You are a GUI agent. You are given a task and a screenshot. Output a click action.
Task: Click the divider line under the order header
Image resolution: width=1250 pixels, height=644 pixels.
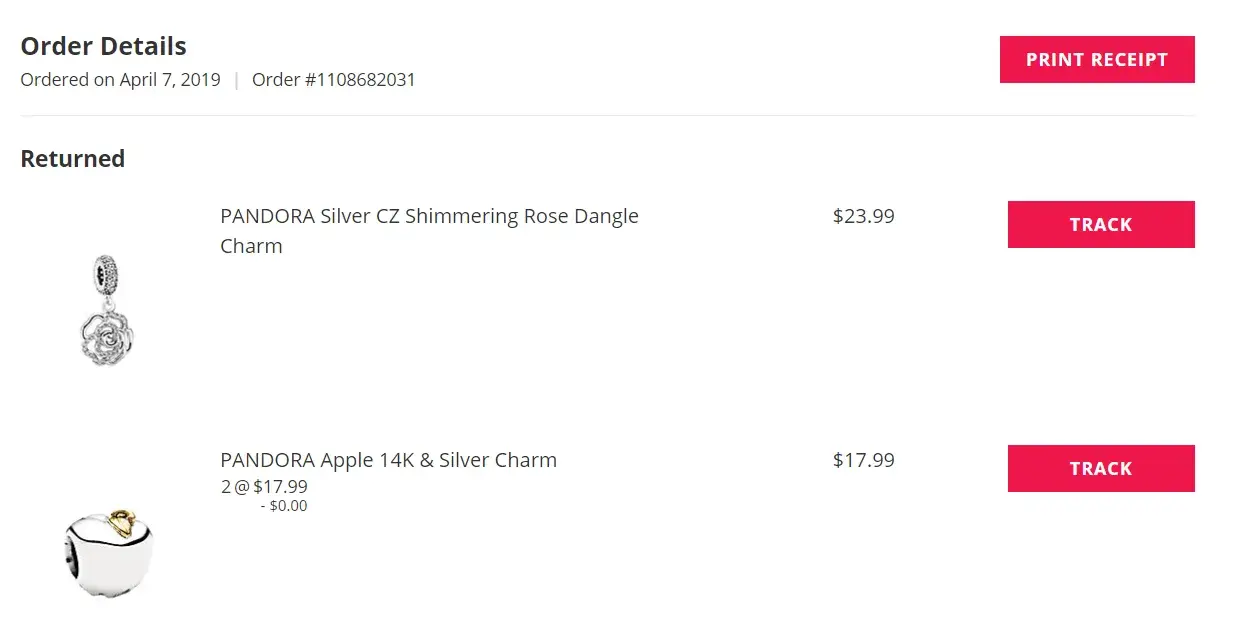(607, 116)
